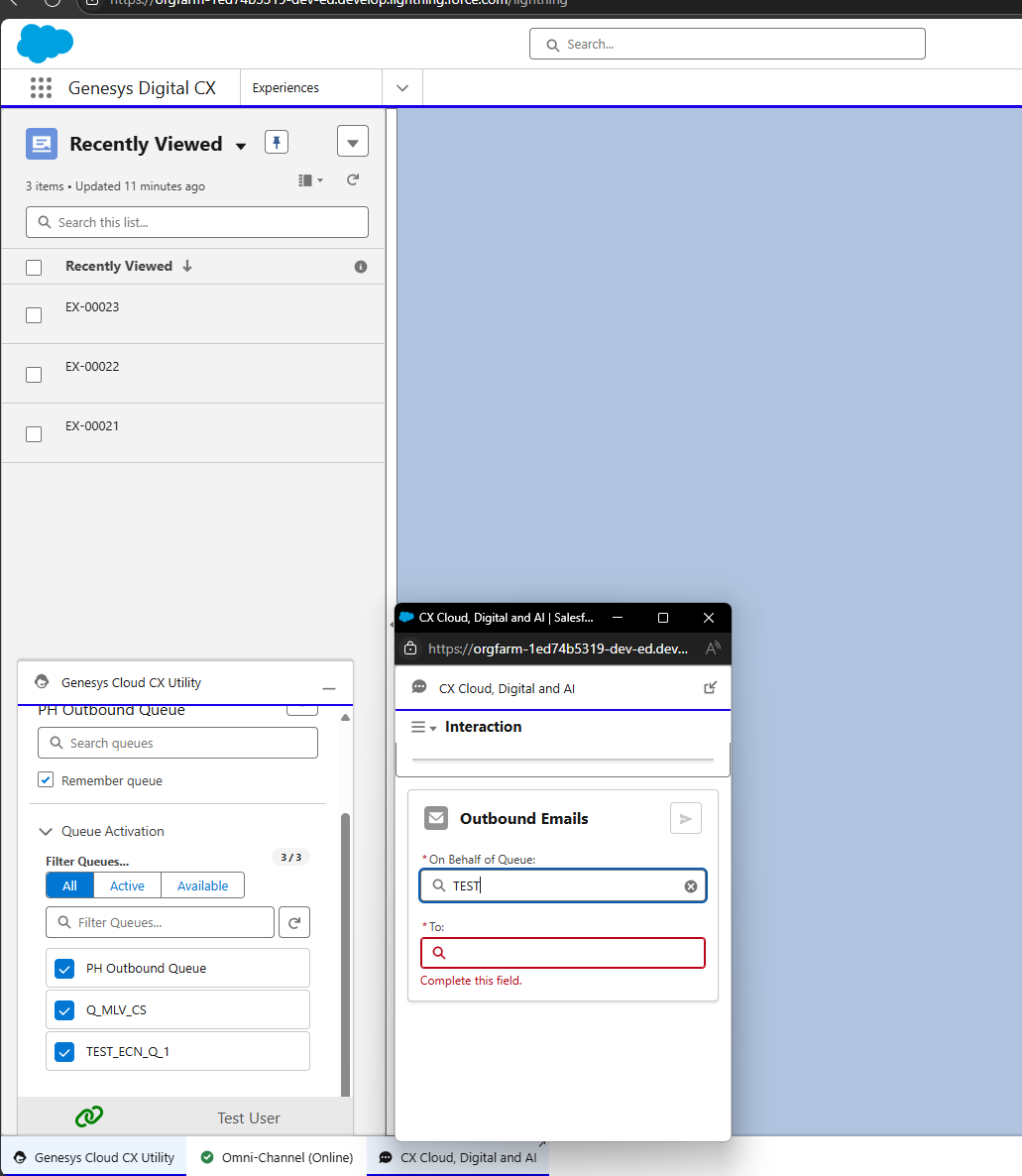Toggle the Remember queue checkbox
Screen dimensions: 1022x1176
pos(46,780)
